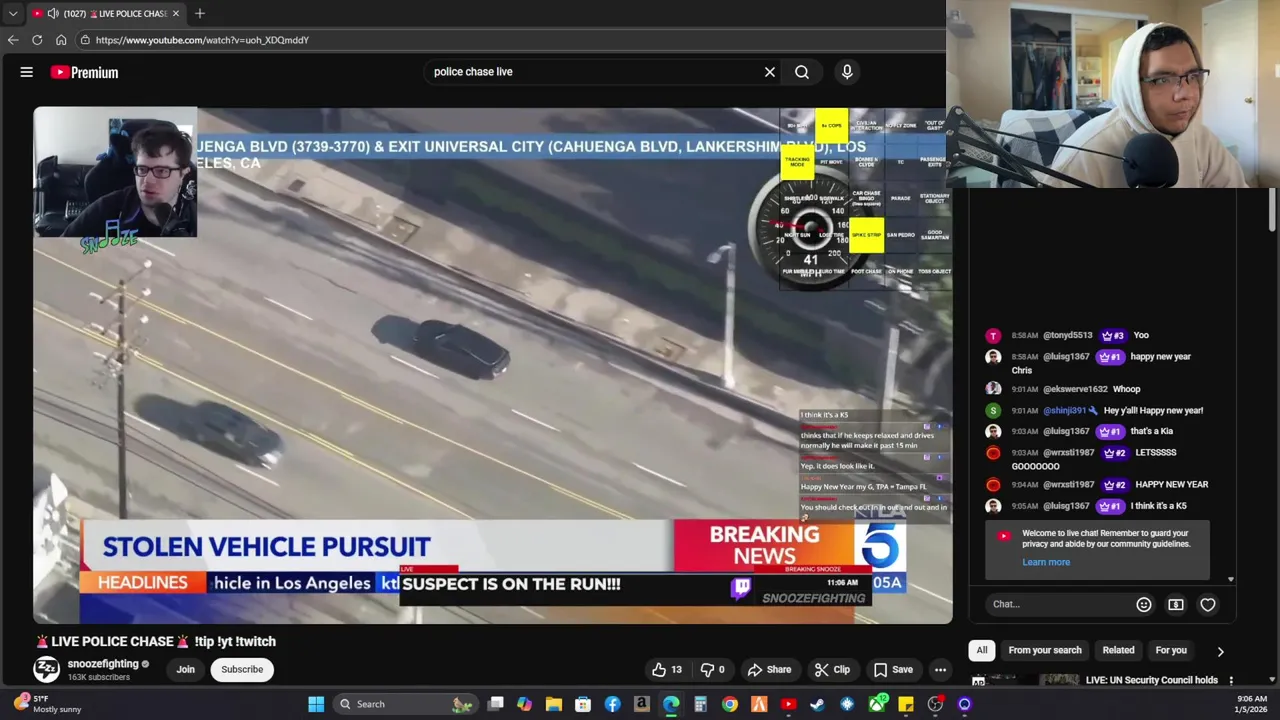The width and height of the screenshot is (1280, 720).
Task: Click the YouTube Premium logo
Action: tap(85, 72)
